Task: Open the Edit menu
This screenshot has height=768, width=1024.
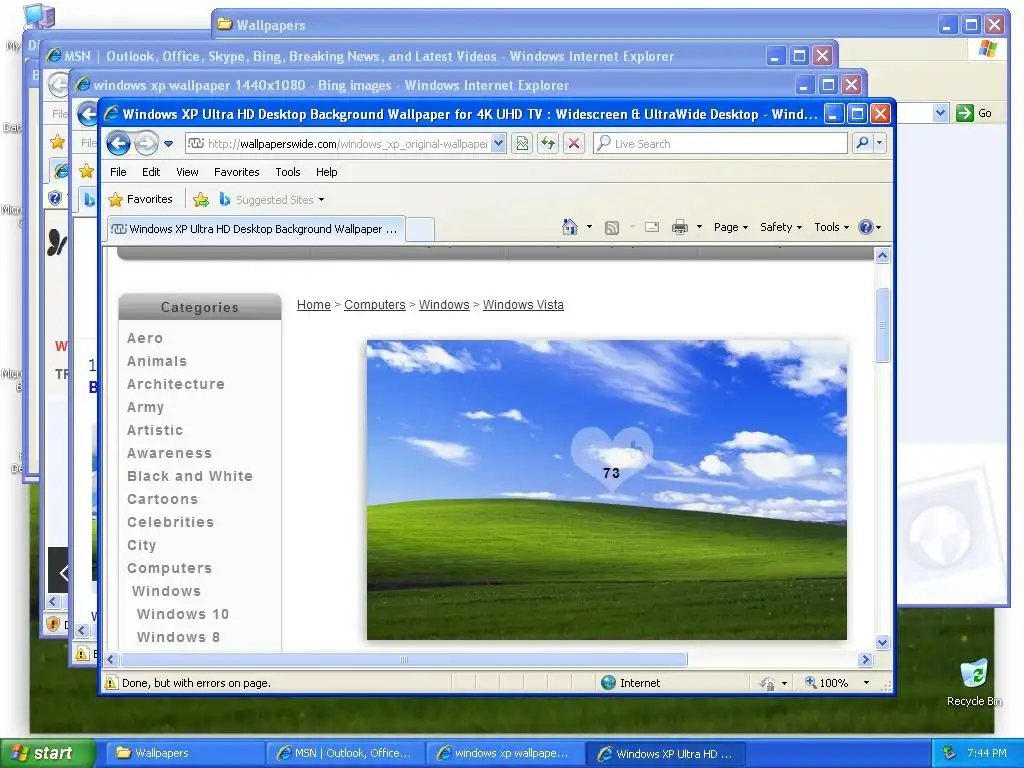Action: point(151,172)
